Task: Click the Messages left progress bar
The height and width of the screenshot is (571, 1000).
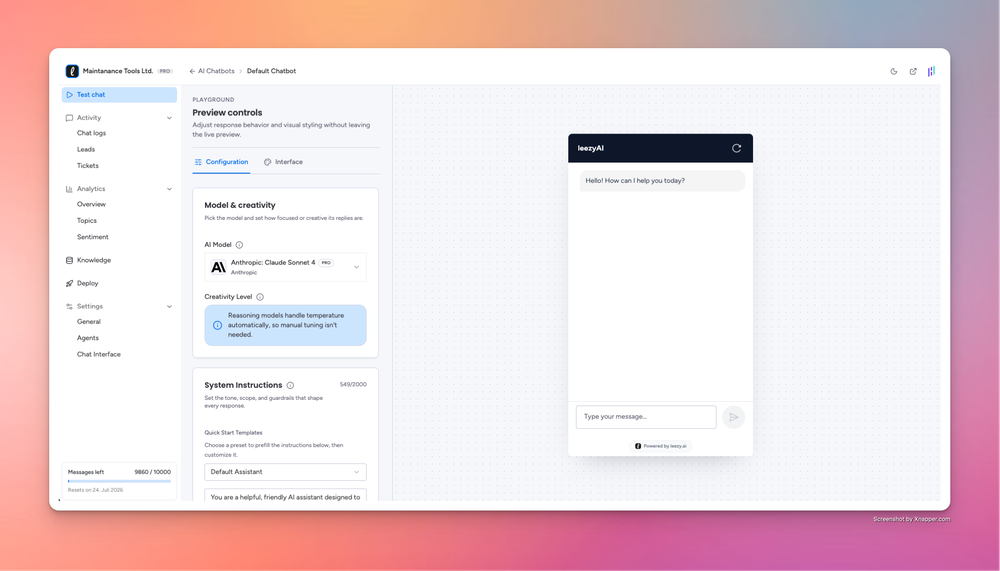Action: (x=119, y=481)
